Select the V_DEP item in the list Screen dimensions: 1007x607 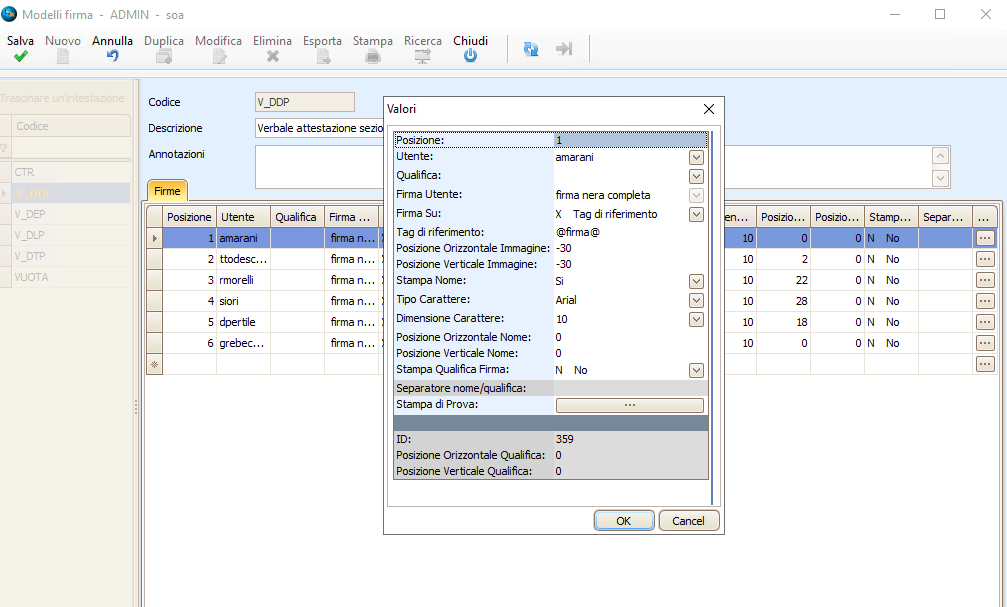click(30, 214)
